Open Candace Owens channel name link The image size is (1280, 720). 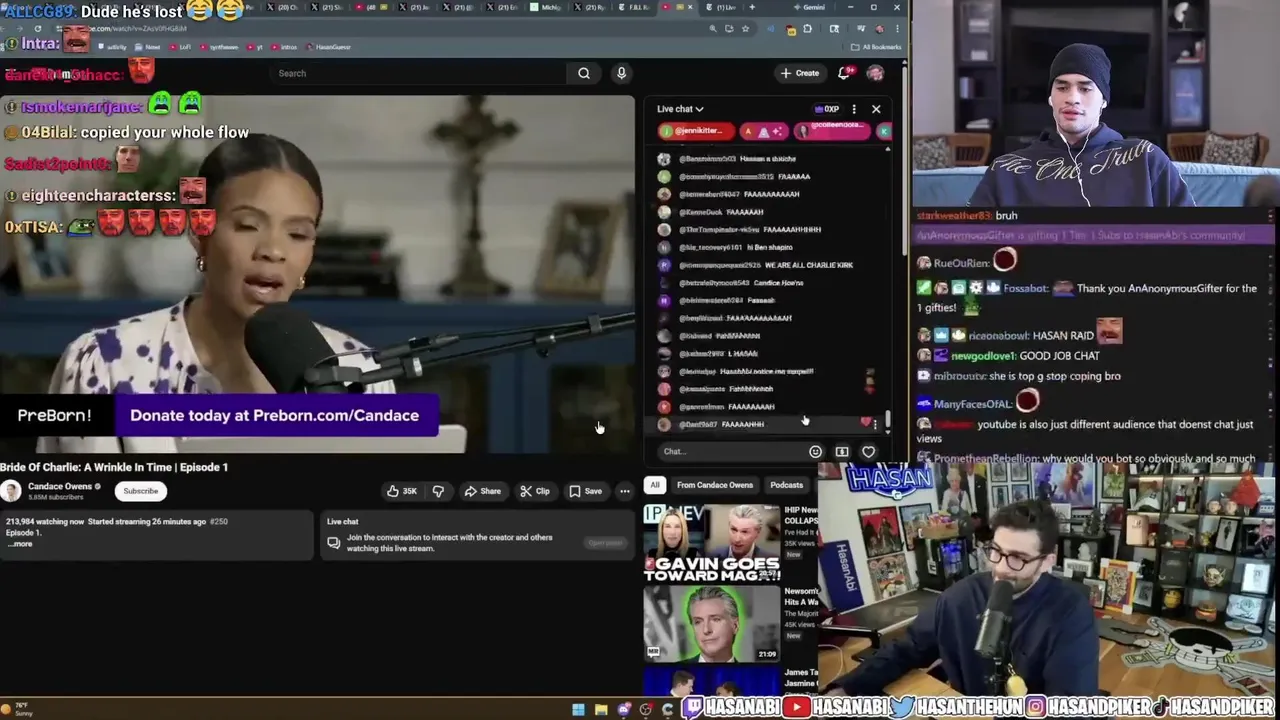tap(60, 486)
